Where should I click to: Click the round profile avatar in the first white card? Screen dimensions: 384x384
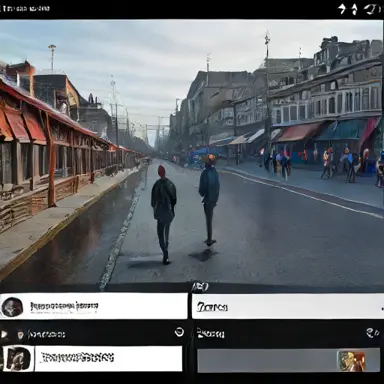[12, 307]
